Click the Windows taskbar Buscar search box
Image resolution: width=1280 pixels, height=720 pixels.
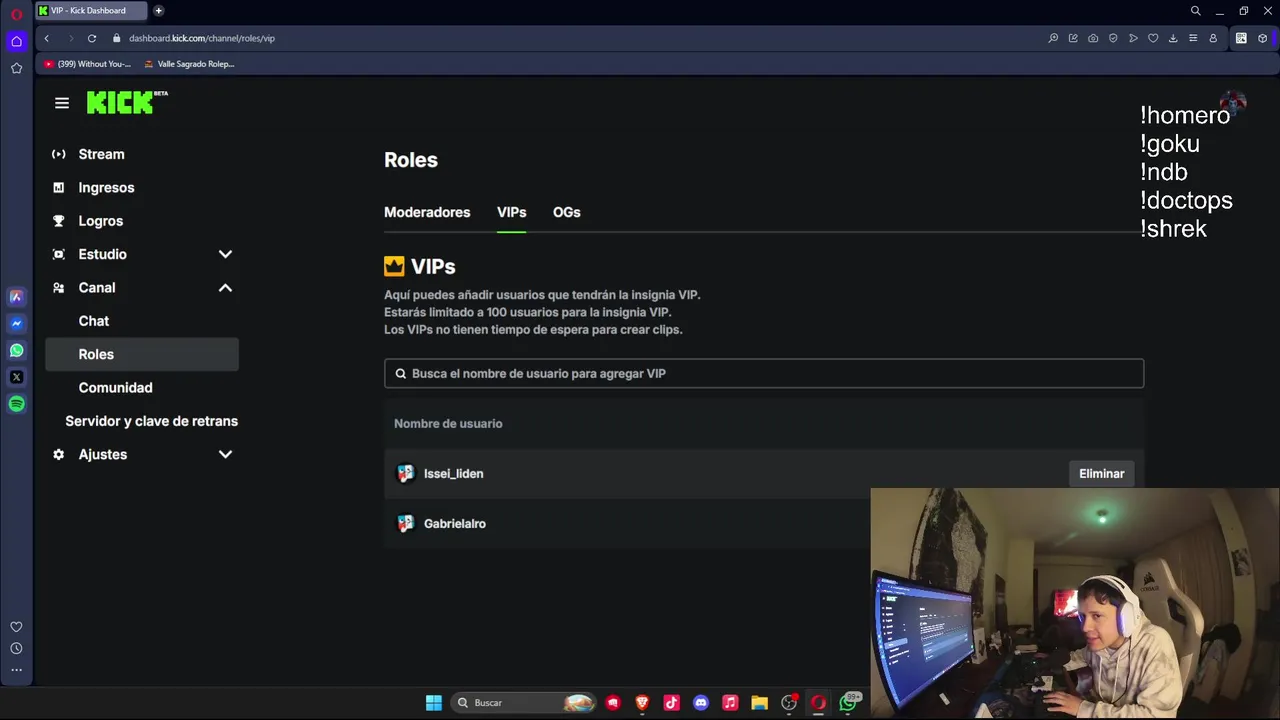[x=523, y=703]
